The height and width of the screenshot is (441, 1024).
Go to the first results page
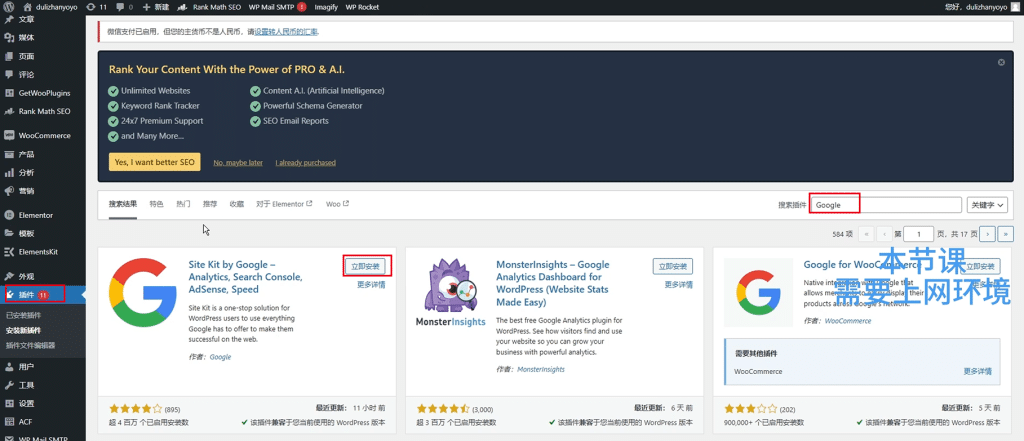[x=867, y=233]
